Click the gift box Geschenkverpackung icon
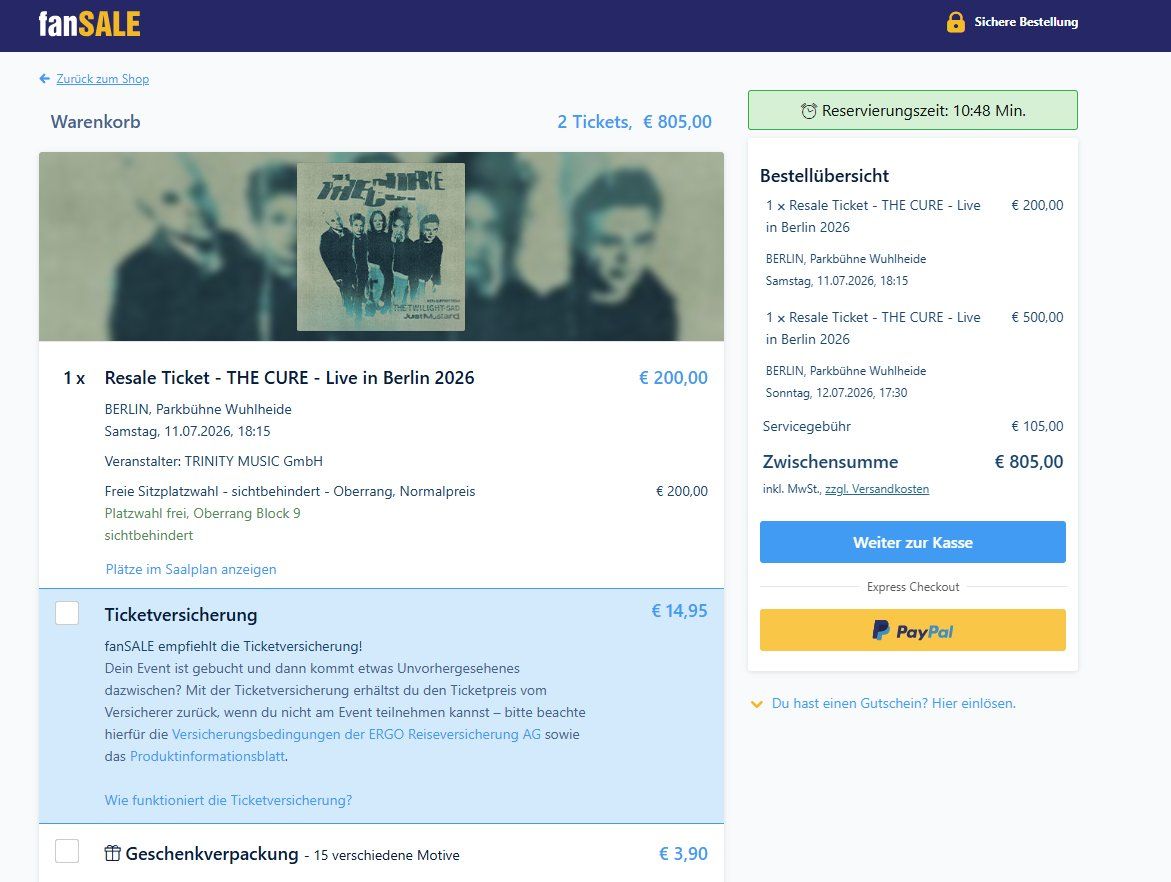Image resolution: width=1171 pixels, height=882 pixels. 113,854
